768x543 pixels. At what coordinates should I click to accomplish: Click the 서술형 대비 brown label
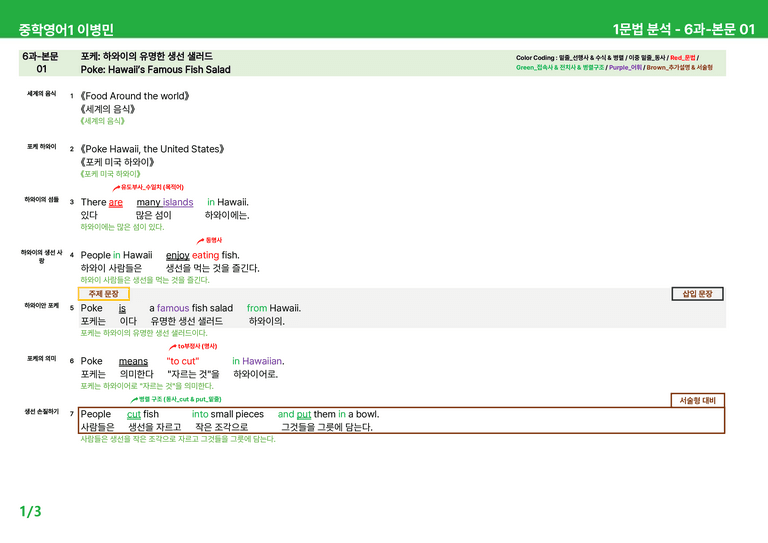697,400
